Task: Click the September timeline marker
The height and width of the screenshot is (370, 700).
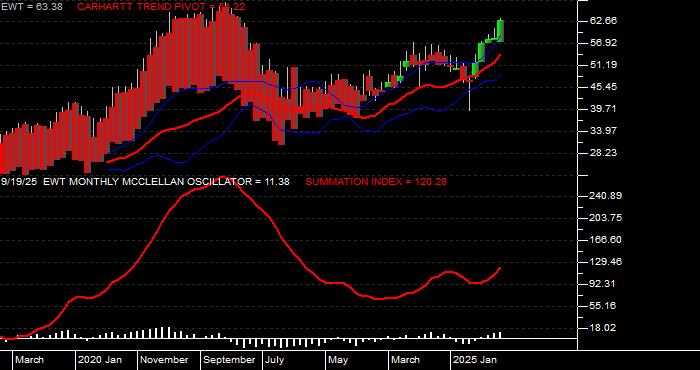Action: tap(230, 360)
